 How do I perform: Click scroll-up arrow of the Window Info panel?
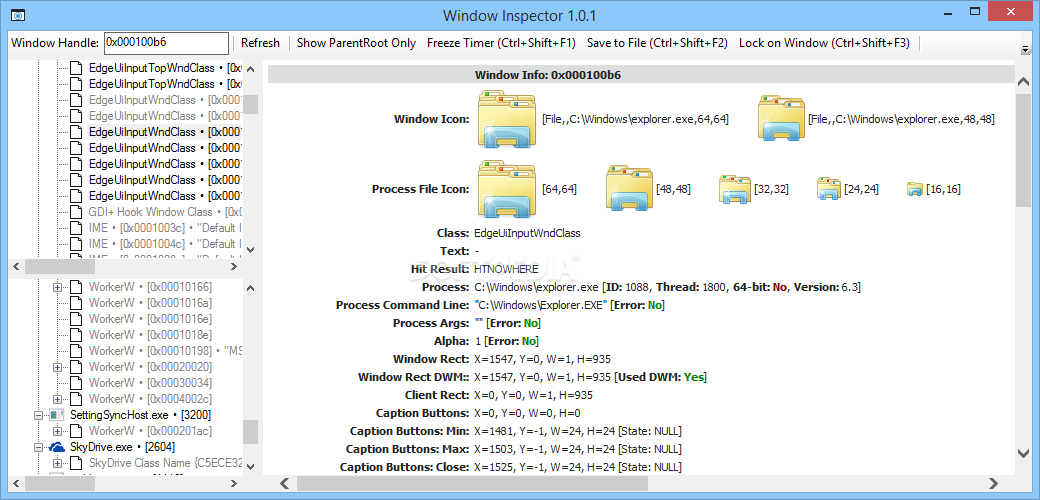(x=1023, y=82)
